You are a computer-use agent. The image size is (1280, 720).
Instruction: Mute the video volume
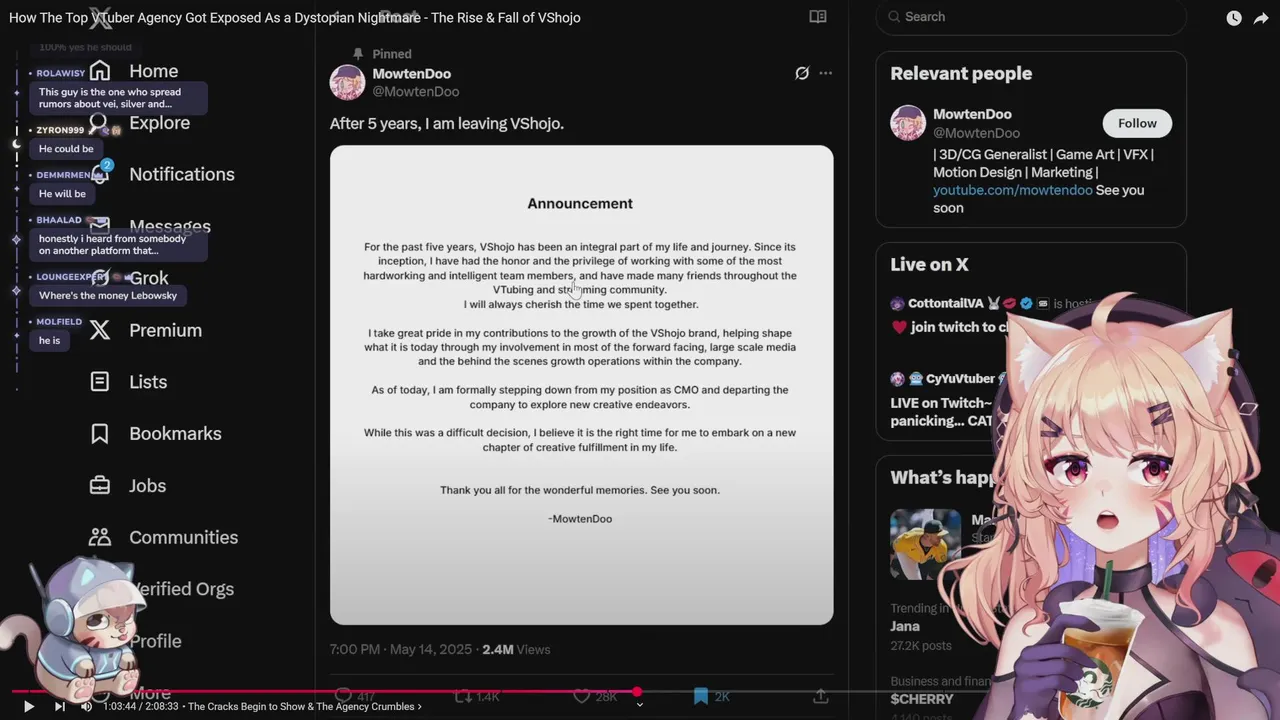tap(86, 706)
